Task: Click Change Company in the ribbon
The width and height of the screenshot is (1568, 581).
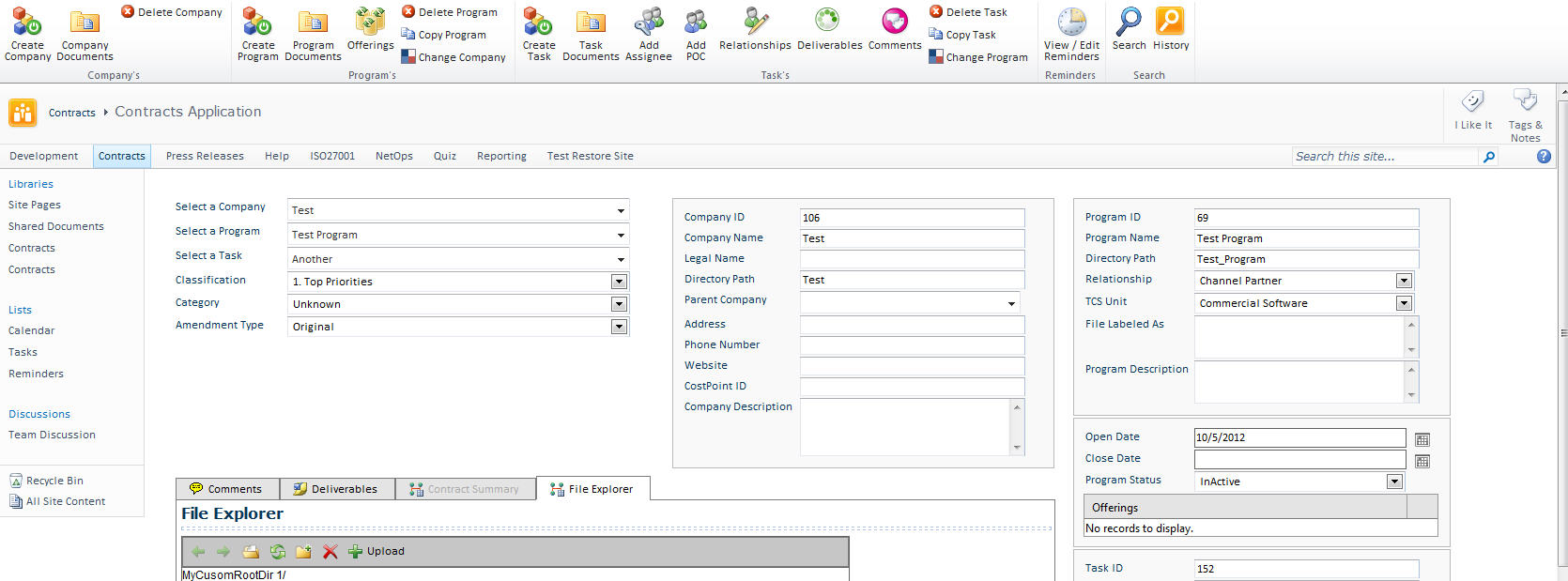Action: [x=453, y=57]
